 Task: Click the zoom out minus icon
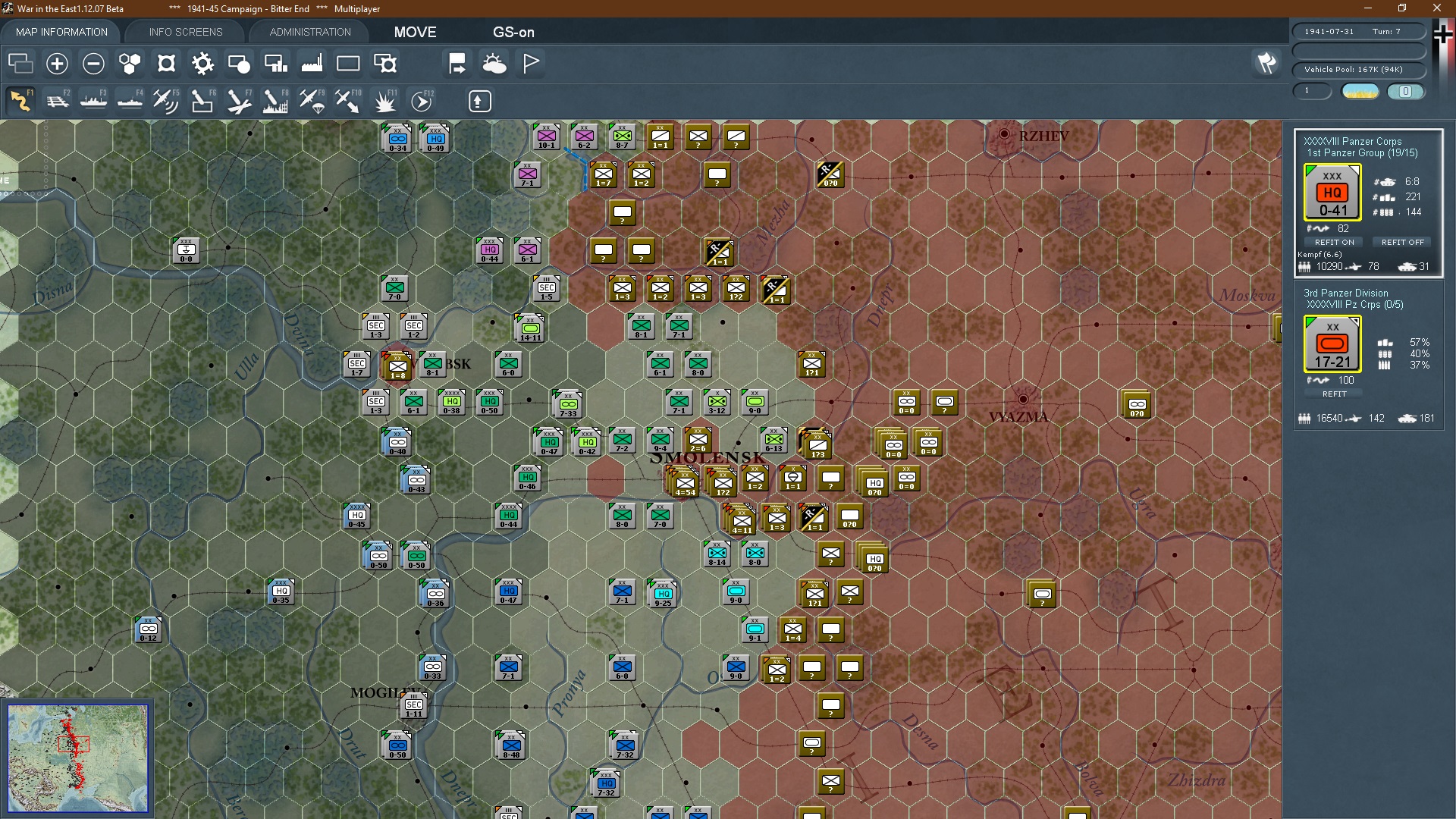coord(93,64)
